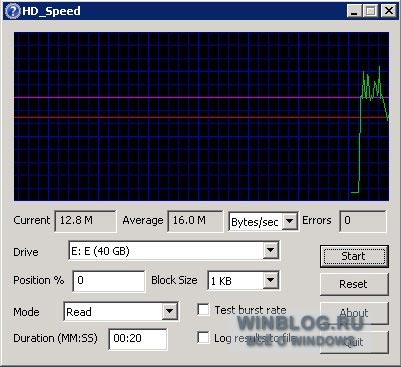Viewport: 401px width, 367px height.
Task: Minimize the HD_Speed window
Action: pos(354,11)
